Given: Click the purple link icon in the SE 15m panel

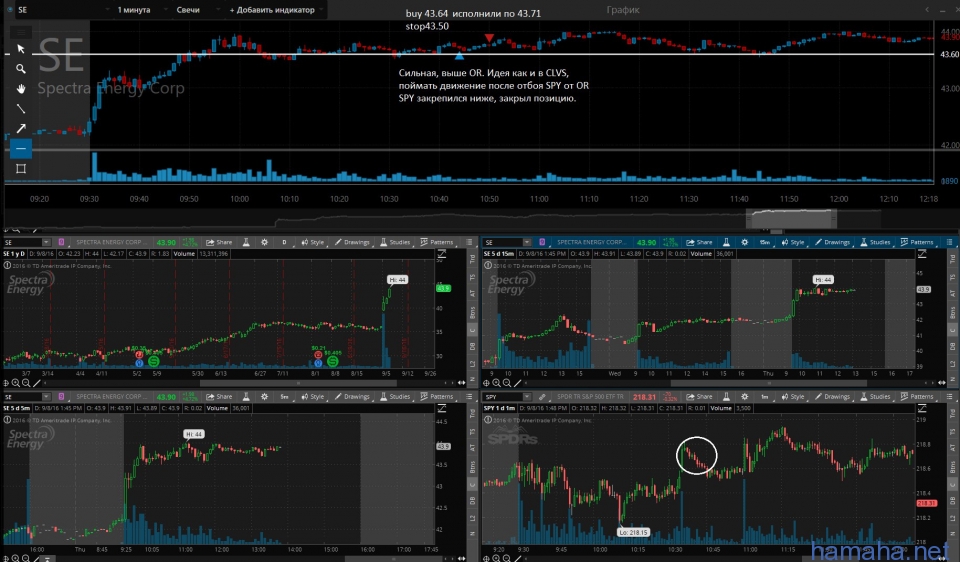Looking at the screenshot, I should coord(542,242).
